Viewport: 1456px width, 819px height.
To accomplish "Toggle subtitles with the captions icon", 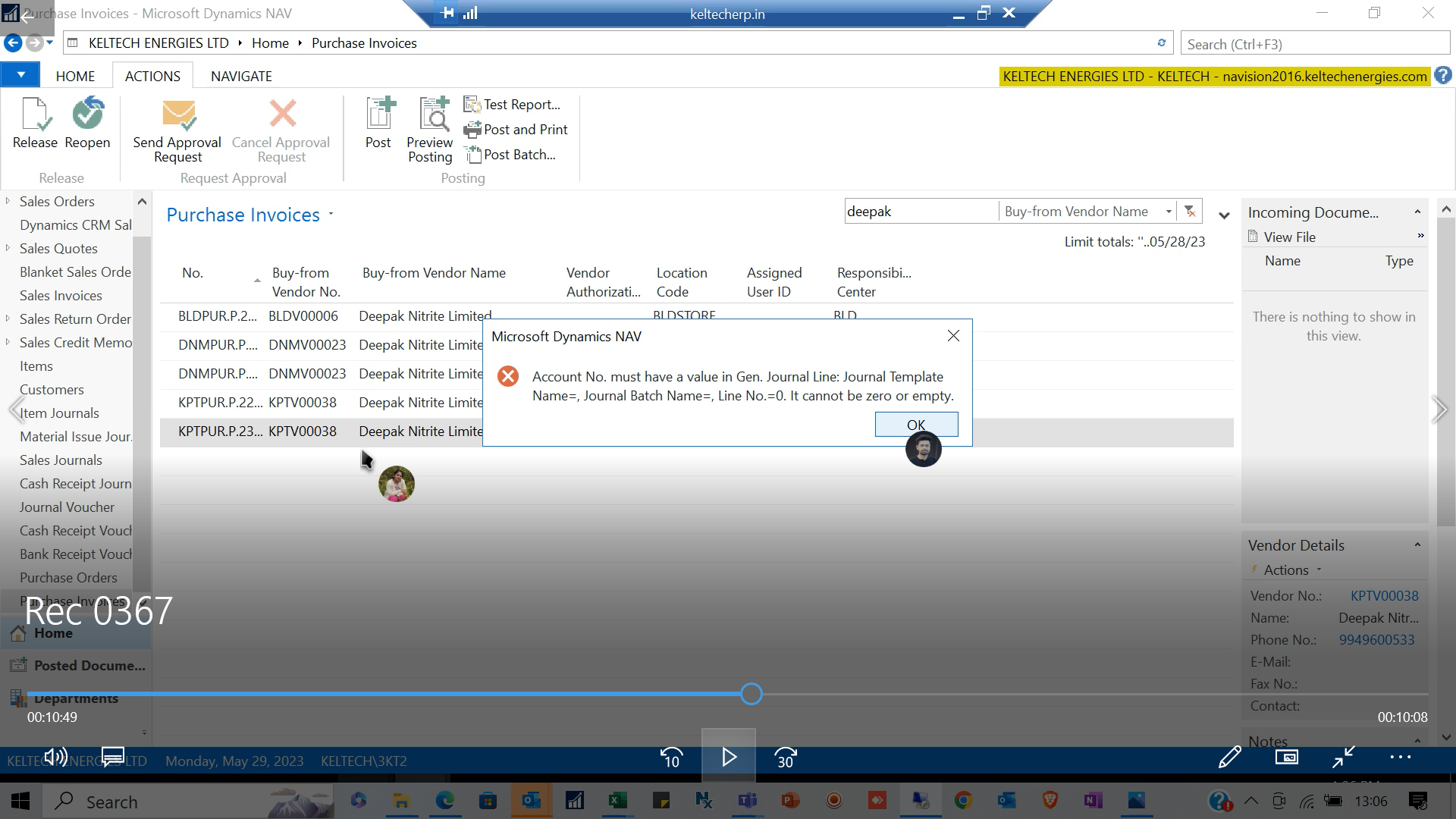I will (112, 757).
